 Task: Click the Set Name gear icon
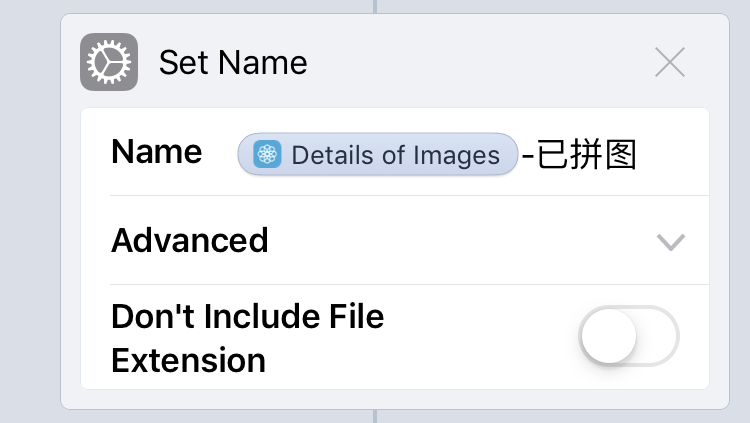click(108, 63)
